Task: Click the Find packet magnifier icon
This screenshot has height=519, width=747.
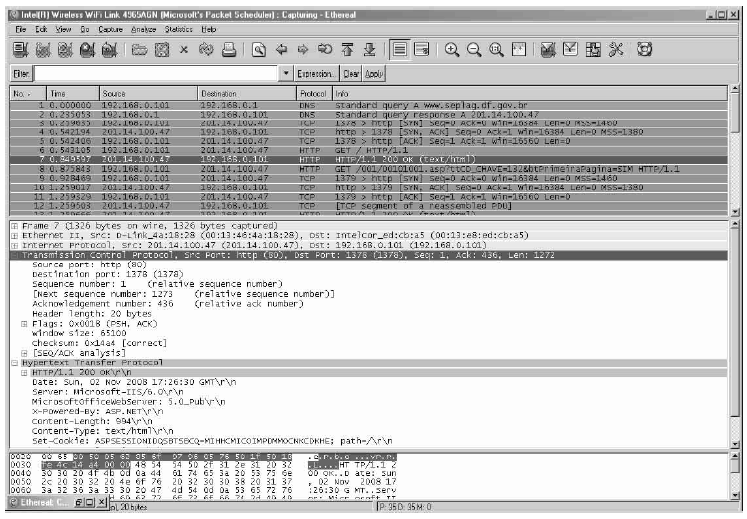Action: pyautogui.click(x=259, y=49)
